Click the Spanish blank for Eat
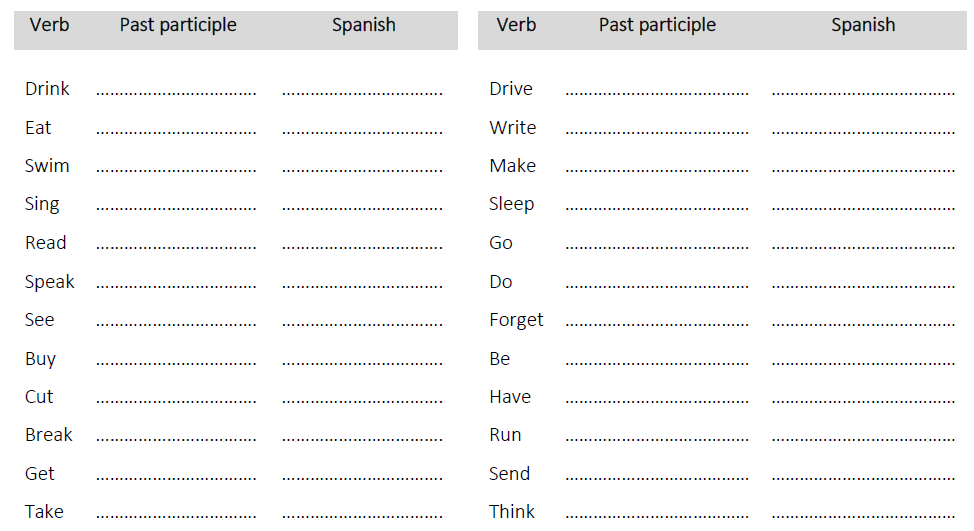This screenshot has height=531, width=974. coord(362,131)
